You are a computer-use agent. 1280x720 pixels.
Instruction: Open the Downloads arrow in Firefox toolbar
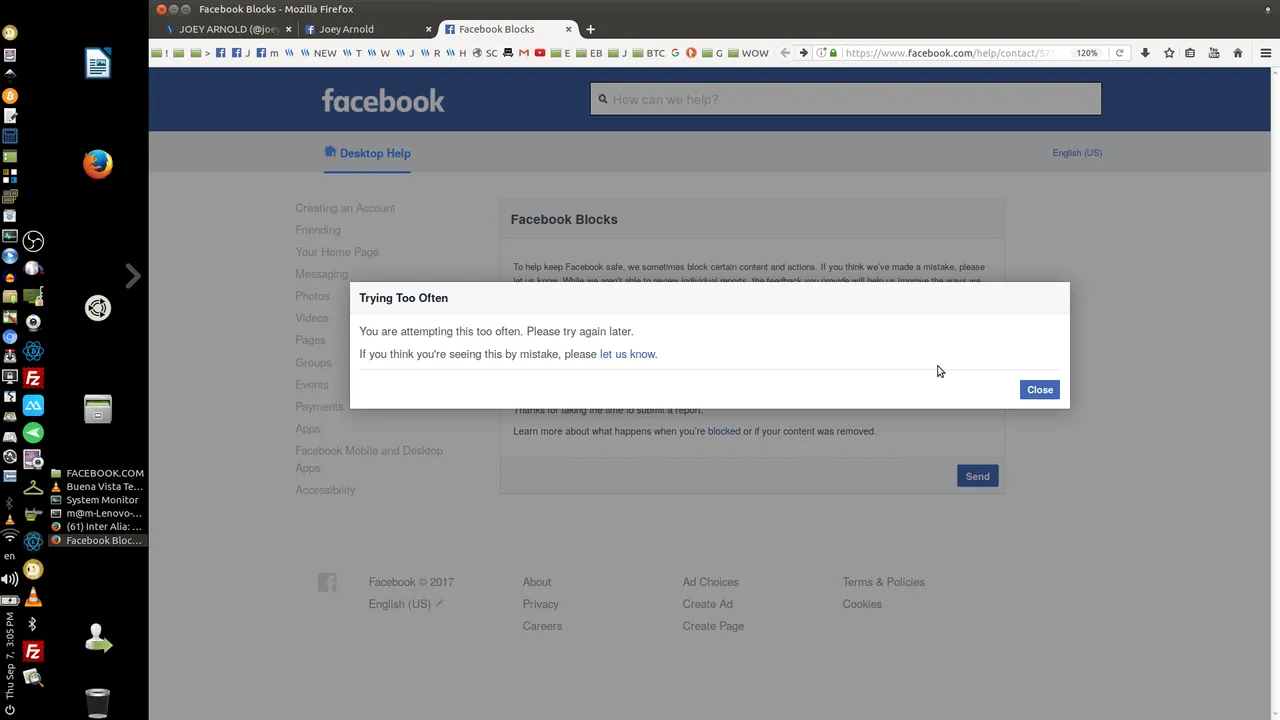point(1145,53)
